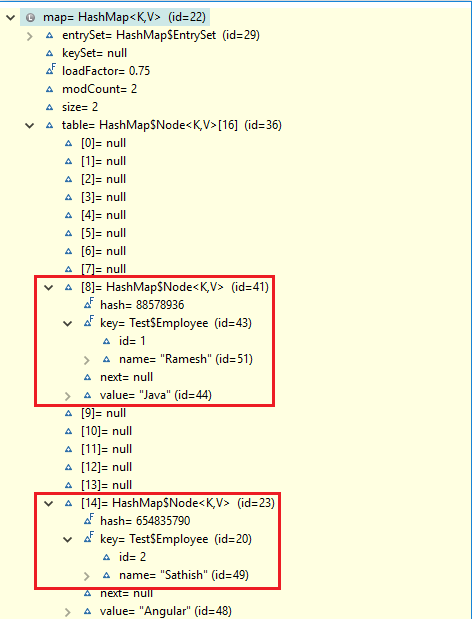Image resolution: width=472 pixels, height=619 pixels.
Task: Click the final field icon beside loadFactor
Action: pyautogui.click(x=51, y=70)
